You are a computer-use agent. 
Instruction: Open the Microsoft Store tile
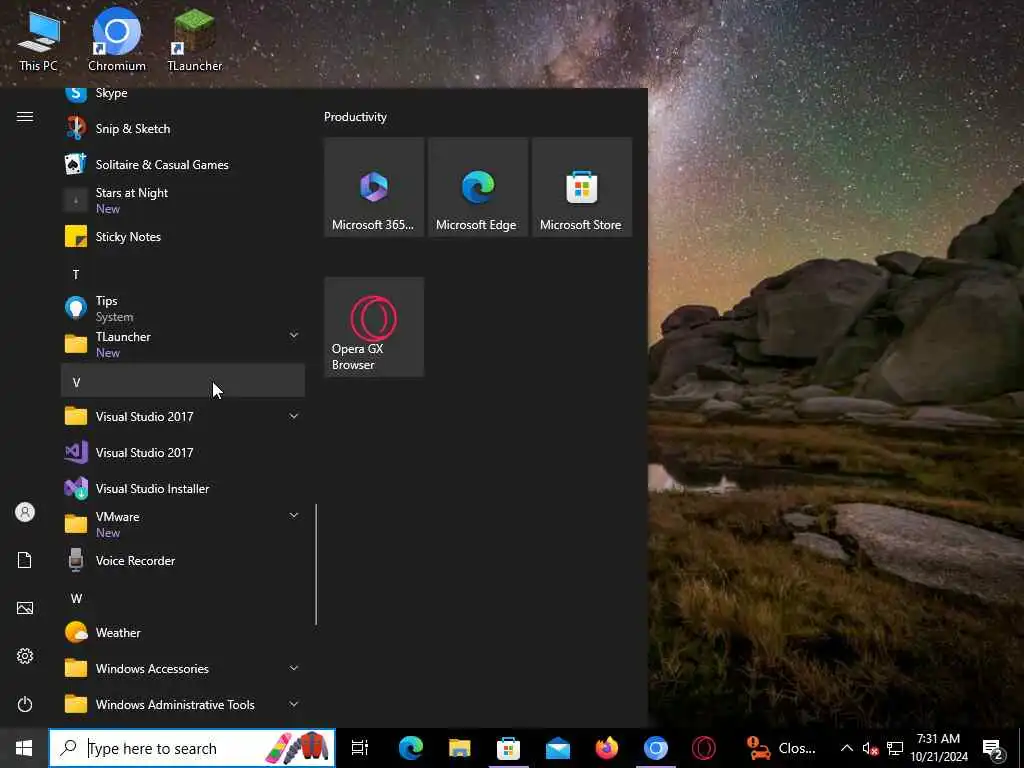pyautogui.click(x=582, y=187)
